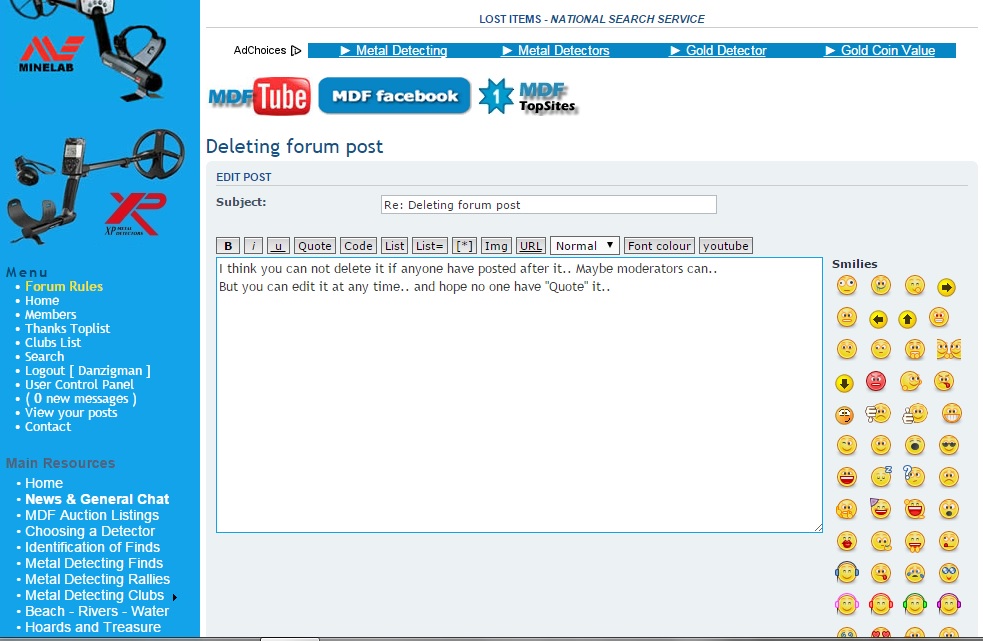Apply bold with the B button
This screenshot has height=641, width=983.
tap(228, 246)
